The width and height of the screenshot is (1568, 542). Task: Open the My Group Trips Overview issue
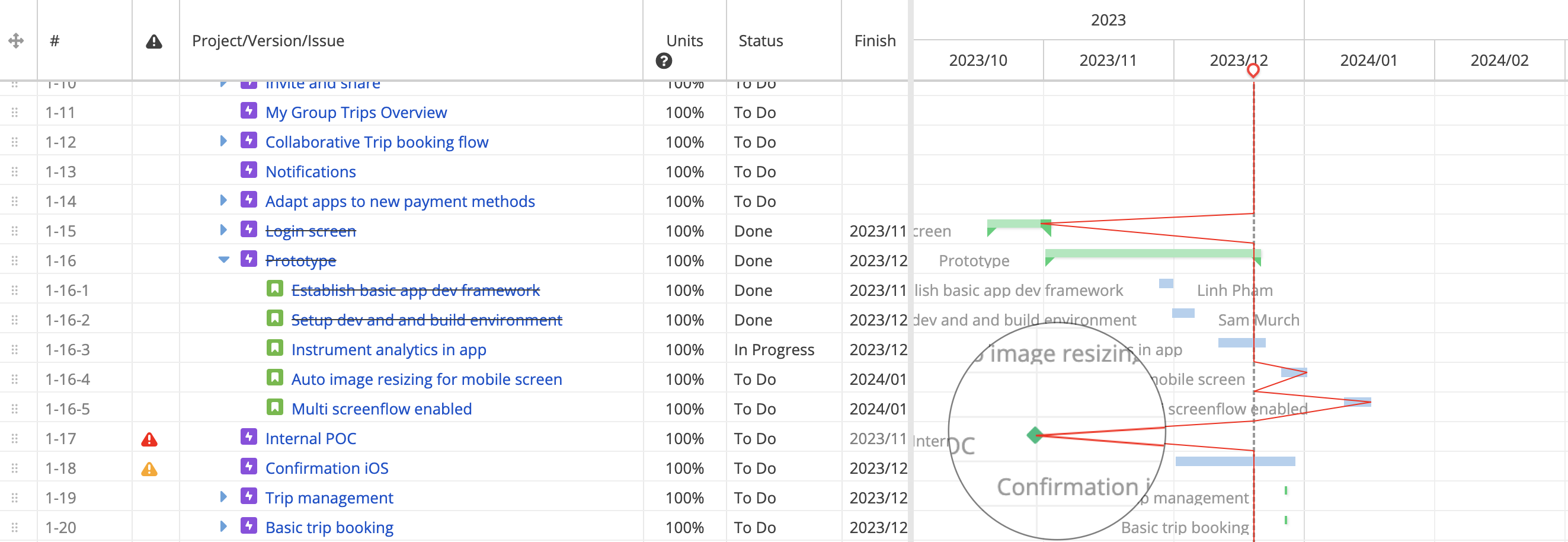point(356,112)
